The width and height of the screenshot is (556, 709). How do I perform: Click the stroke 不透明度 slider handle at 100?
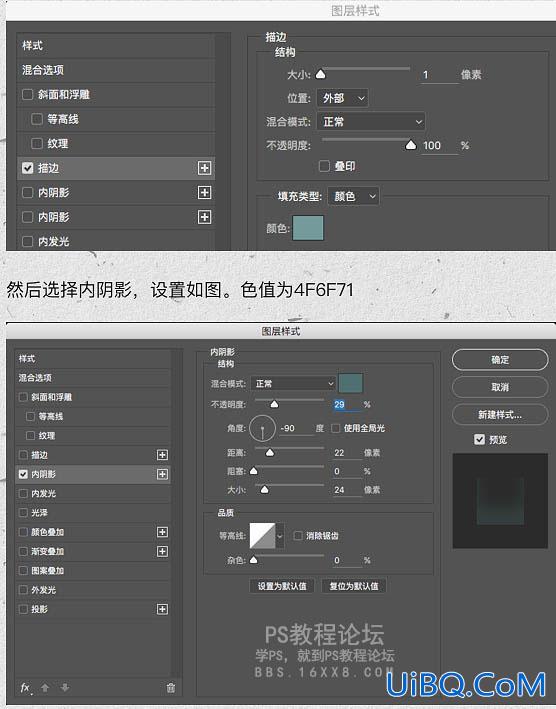pos(410,145)
